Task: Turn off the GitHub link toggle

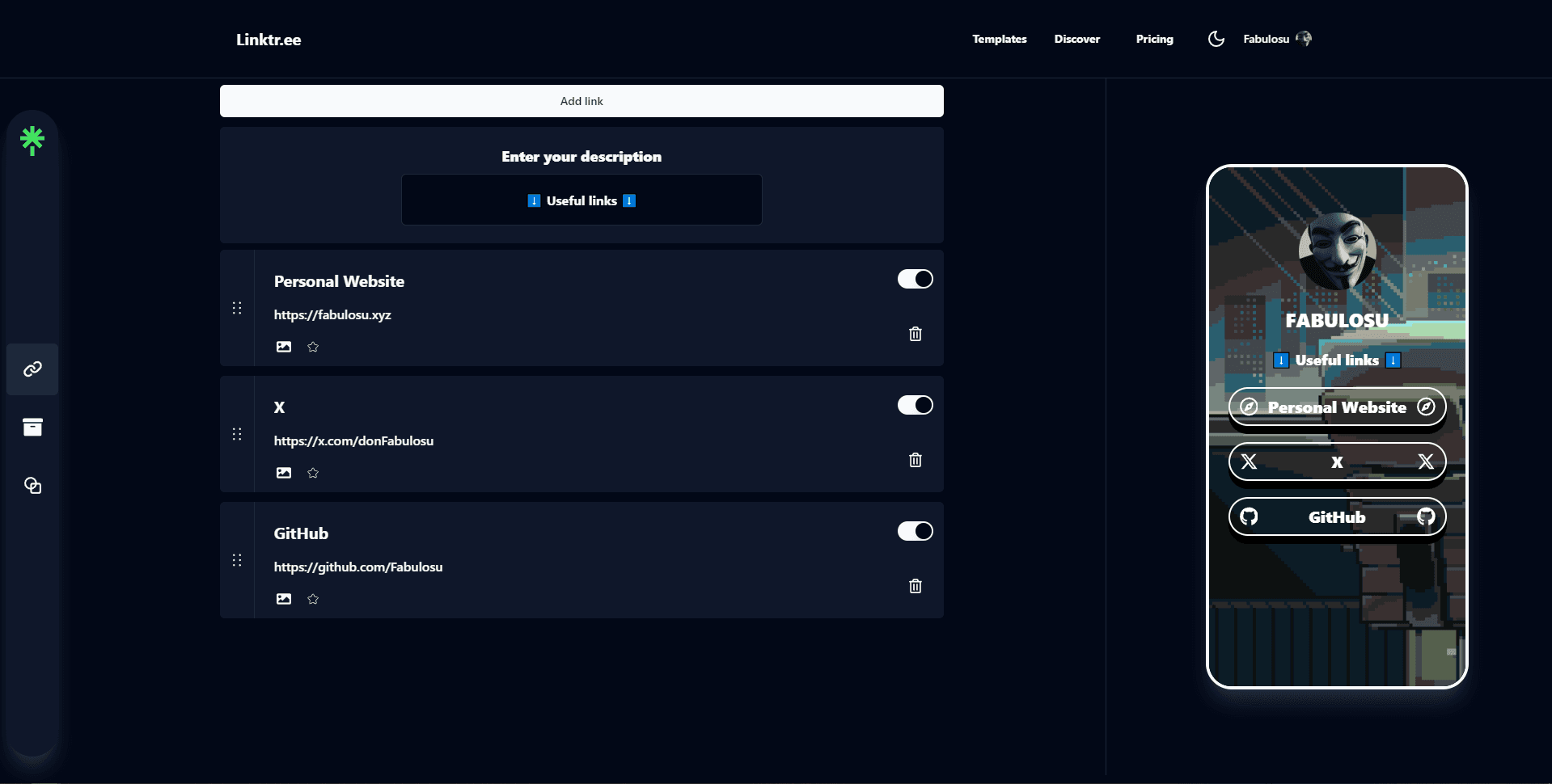Action: pyautogui.click(x=914, y=530)
